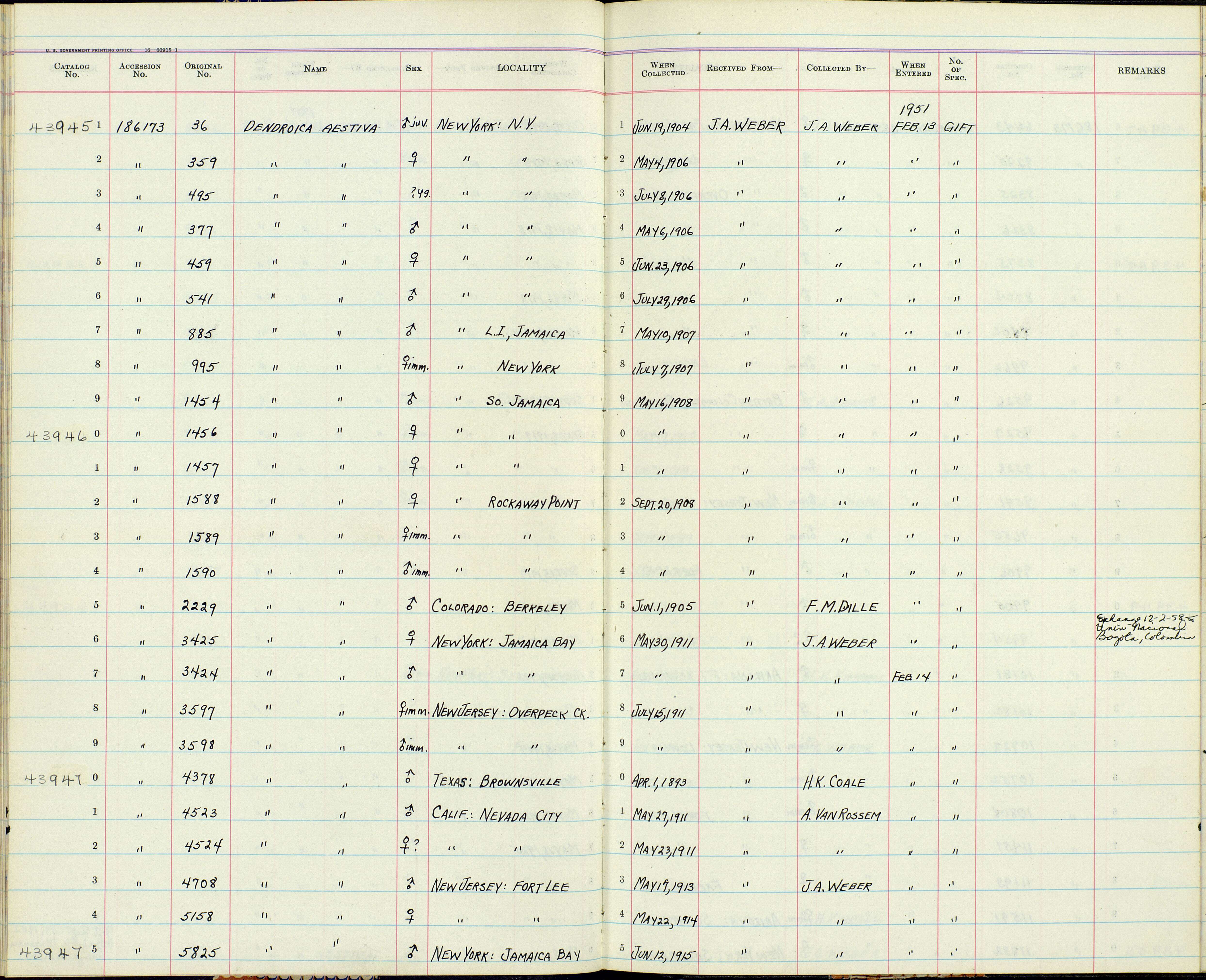
Task: Click the 'No. of Spec.' column header
Action: [955, 69]
